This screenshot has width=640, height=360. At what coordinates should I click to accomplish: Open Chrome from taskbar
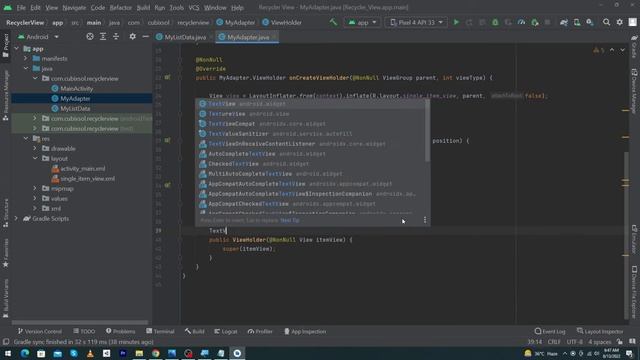pyautogui.click(x=156, y=353)
